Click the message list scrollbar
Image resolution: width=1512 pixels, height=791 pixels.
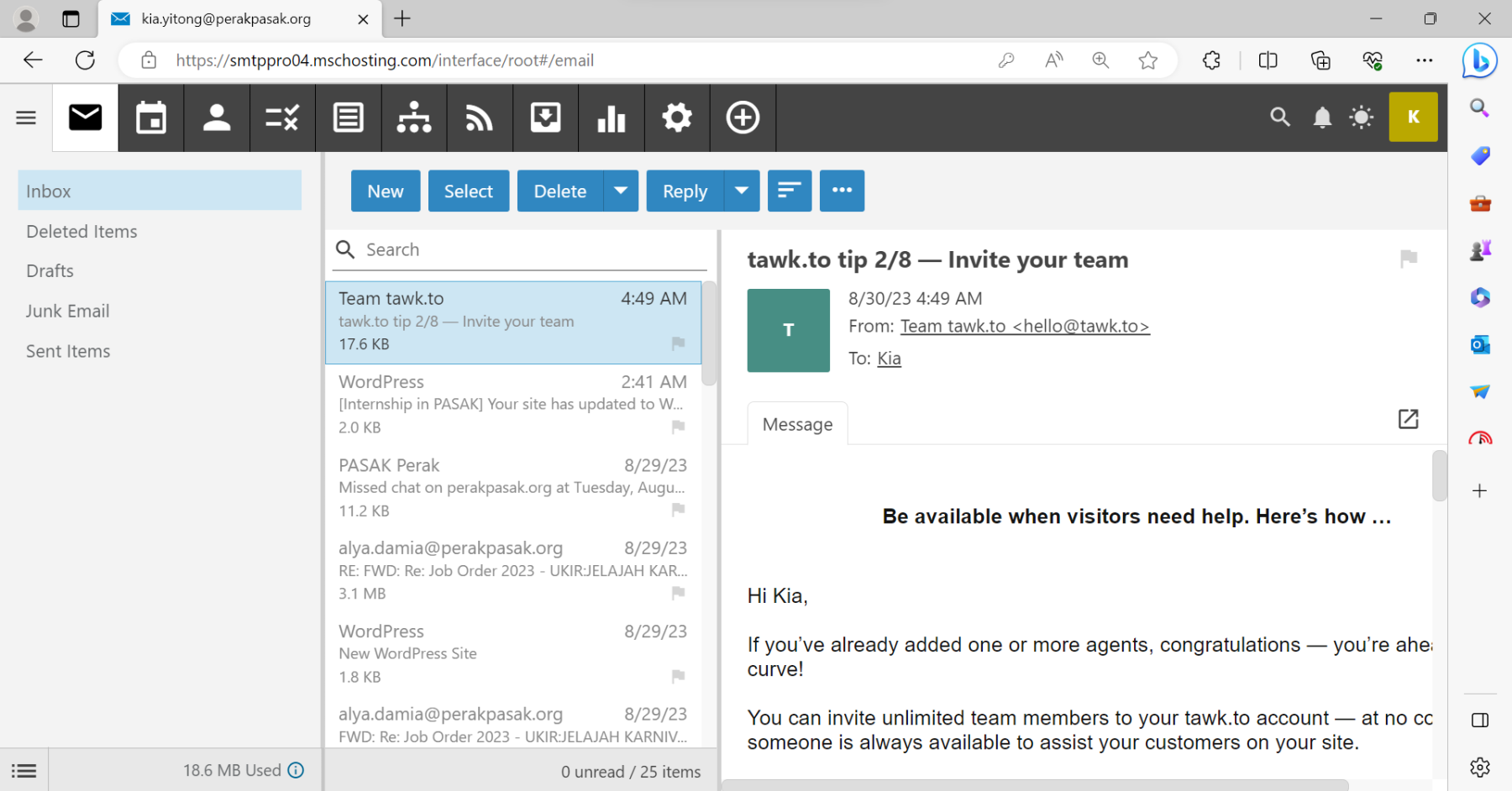pyautogui.click(x=709, y=336)
